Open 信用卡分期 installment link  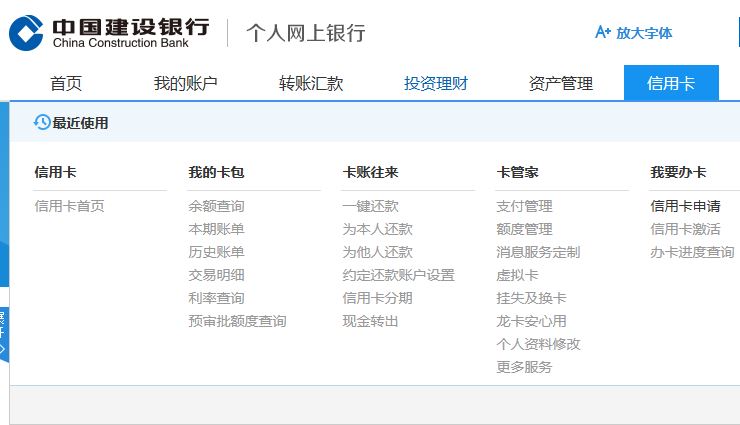click(x=377, y=298)
